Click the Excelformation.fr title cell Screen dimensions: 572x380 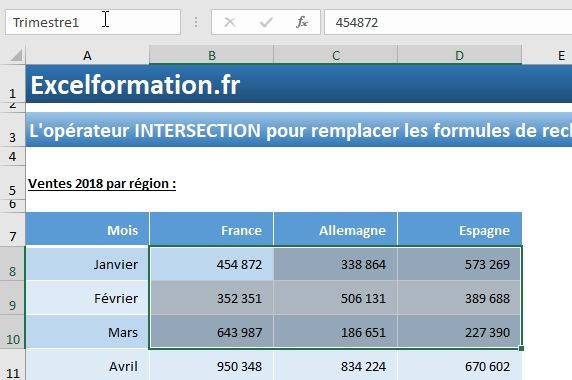point(299,84)
